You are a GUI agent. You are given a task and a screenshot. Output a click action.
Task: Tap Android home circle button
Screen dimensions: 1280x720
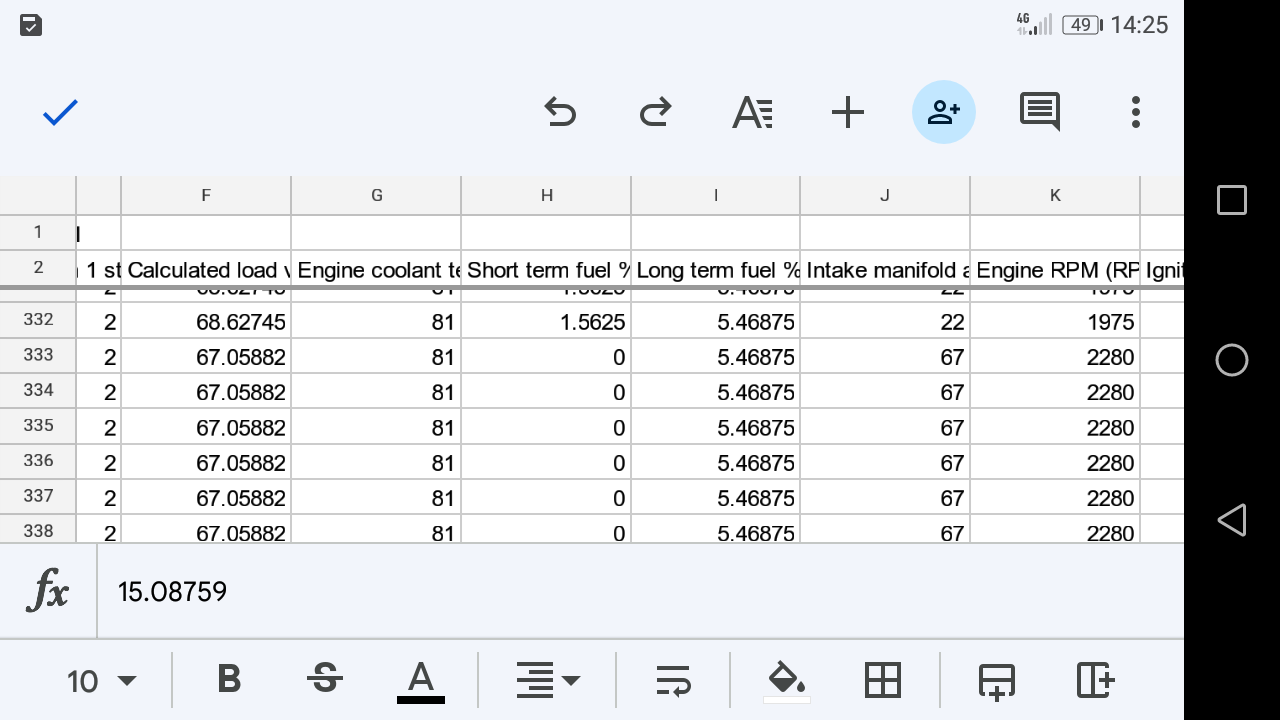pyautogui.click(x=1232, y=360)
